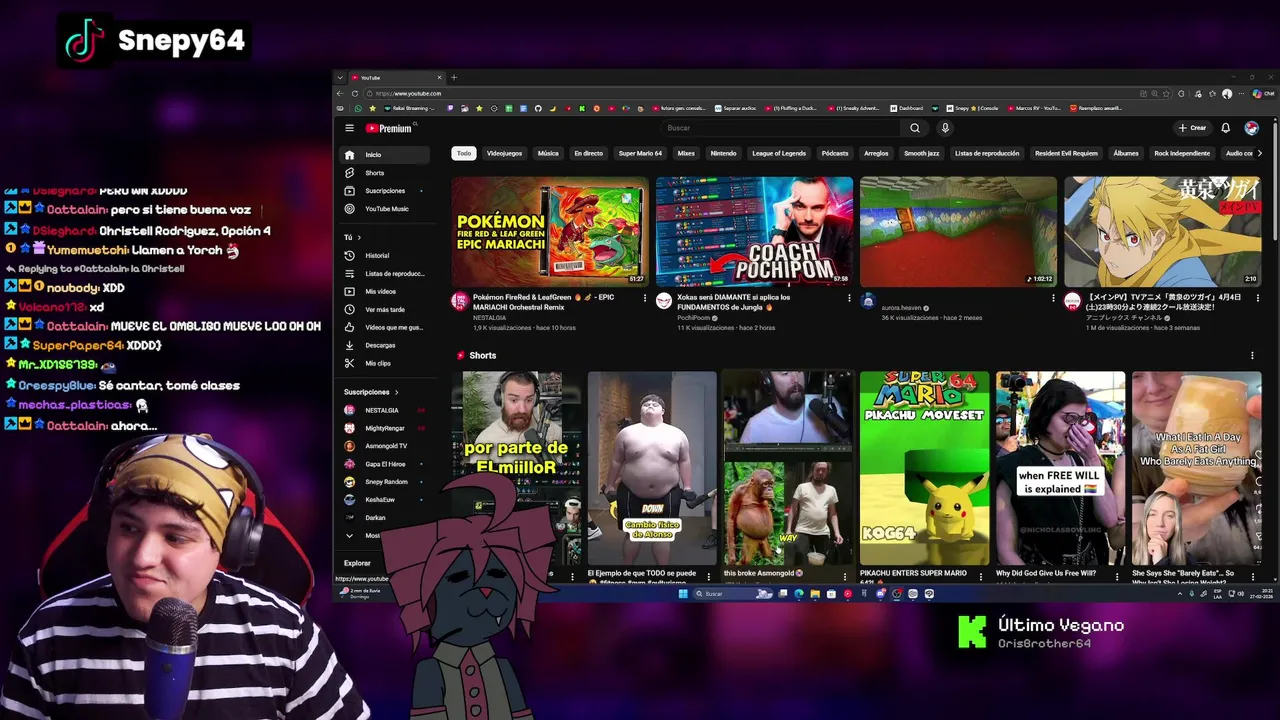Image resolution: width=1280 pixels, height=720 pixels.
Task: Open the browser tab list dropdown
Action: pos(340,77)
